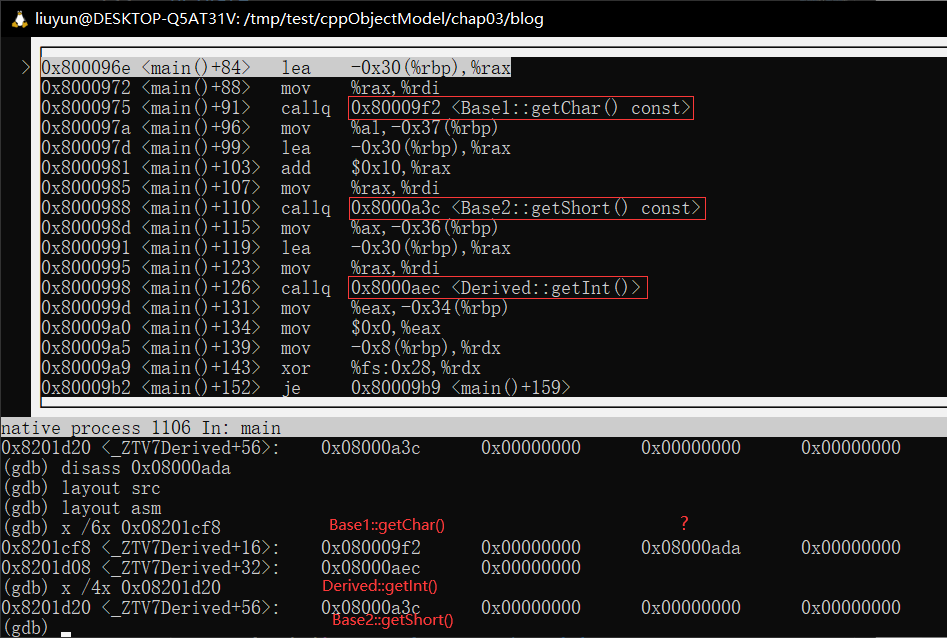Place cursor at the final (gdb) prompt
The height and width of the screenshot is (638, 947).
click(x=65, y=629)
